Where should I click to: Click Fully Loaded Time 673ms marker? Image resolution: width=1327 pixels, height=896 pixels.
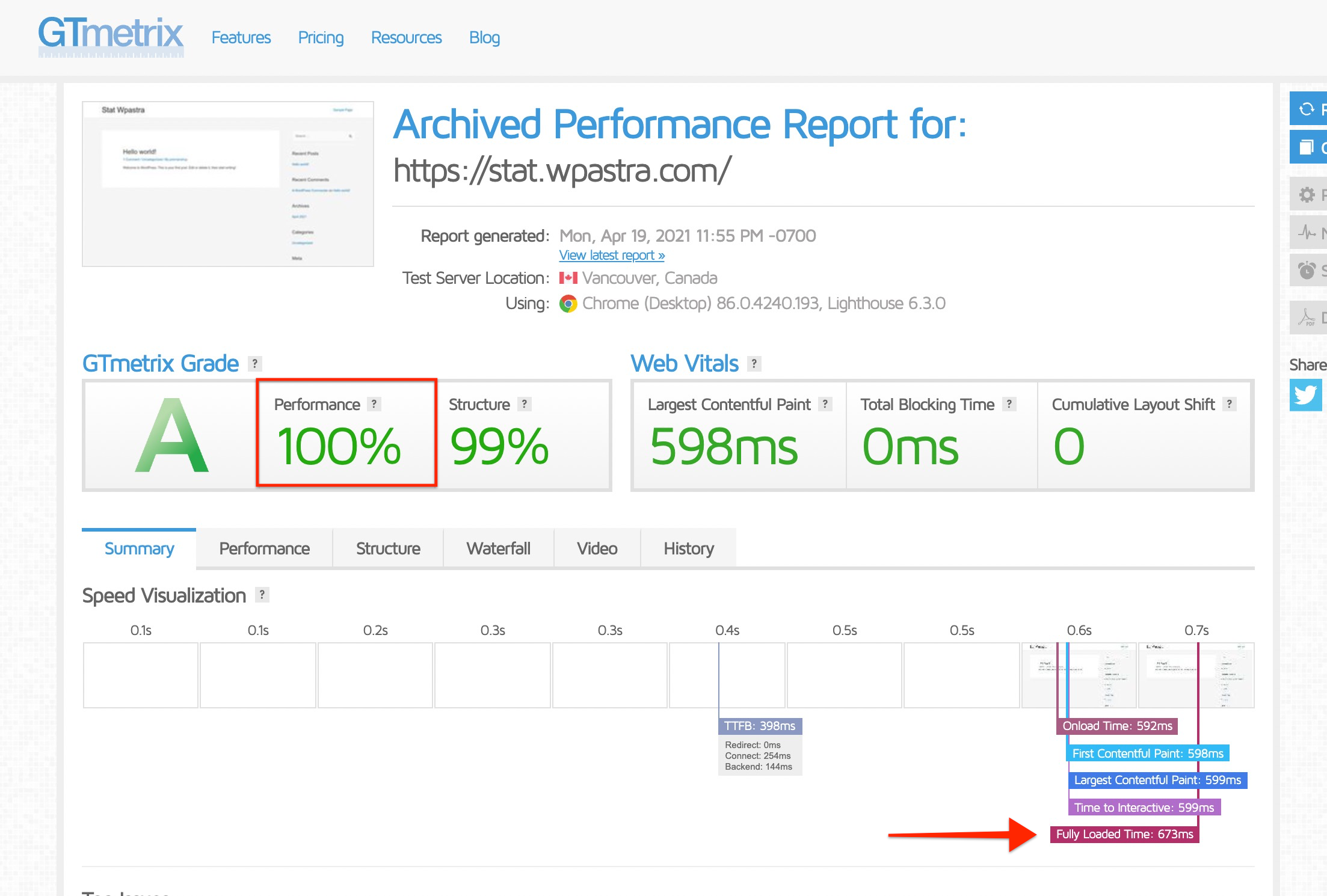click(1124, 834)
